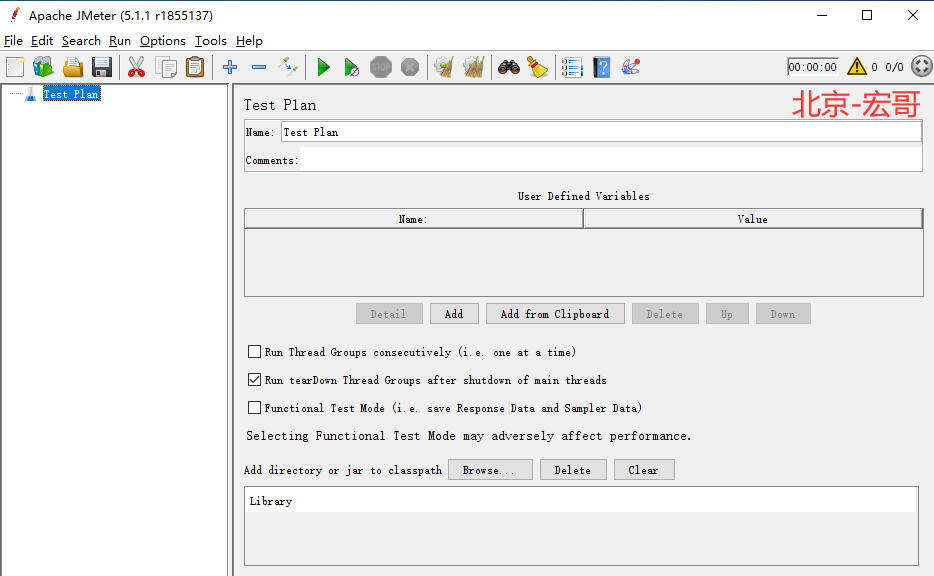Click the Cut scissors icon
The height and width of the screenshot is (576, 934).
point(136,67)
